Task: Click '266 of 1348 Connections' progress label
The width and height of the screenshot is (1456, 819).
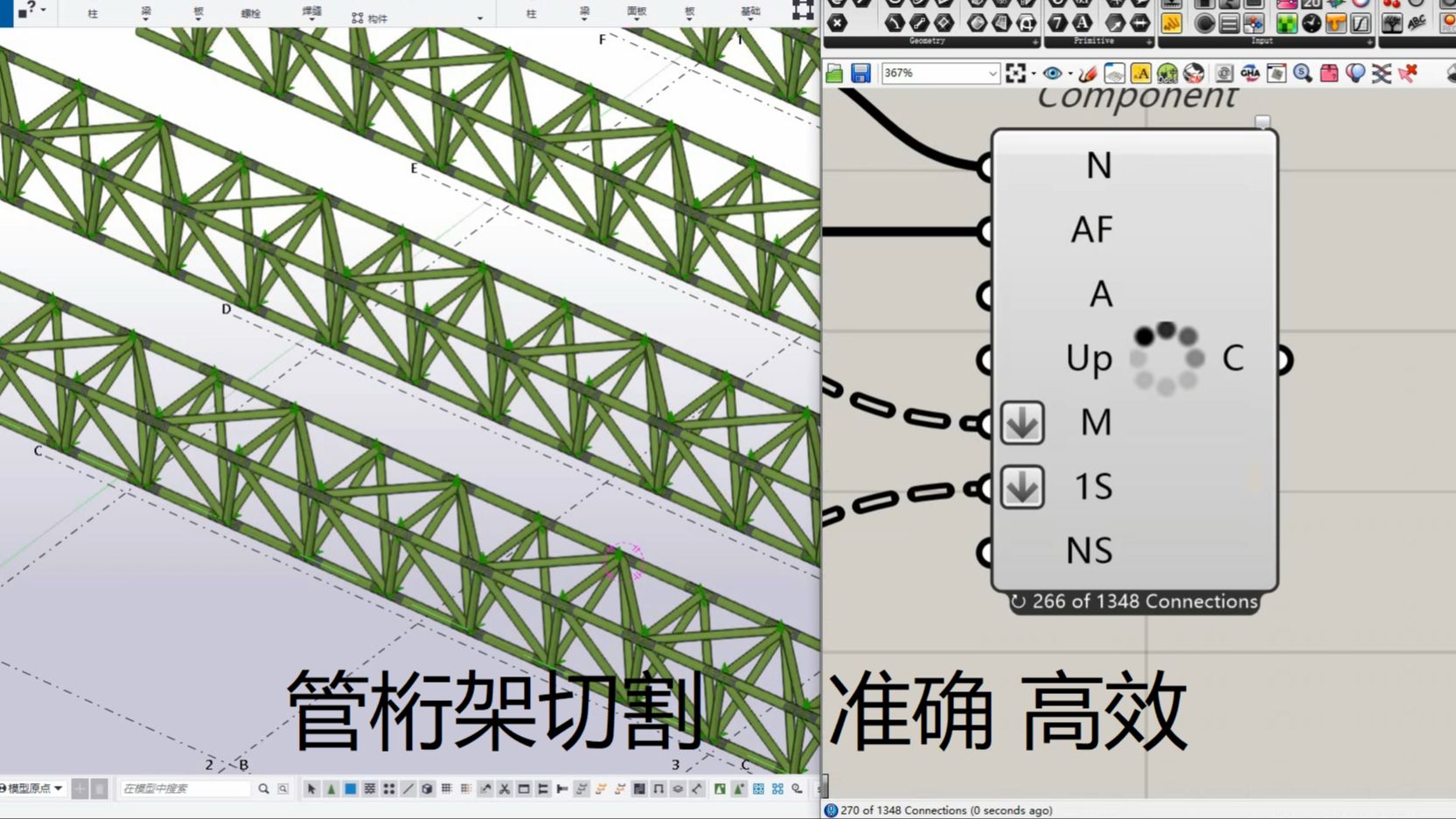Action: click(1145, 601)
